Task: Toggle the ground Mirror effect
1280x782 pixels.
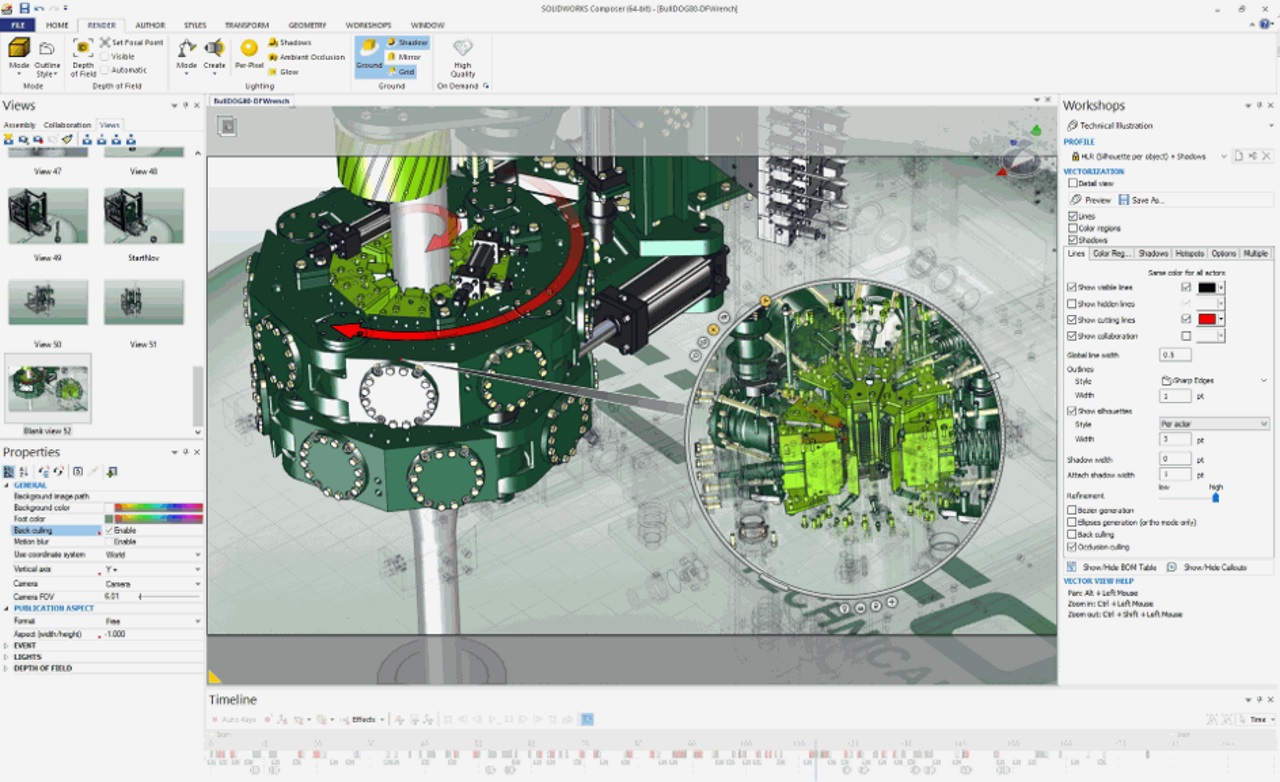Action: pos(404,57)
